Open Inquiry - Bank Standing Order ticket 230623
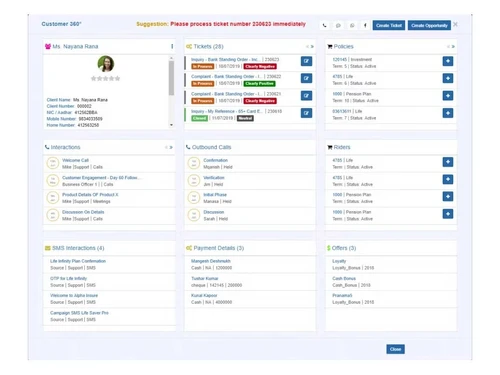 (x=225, y=60)
